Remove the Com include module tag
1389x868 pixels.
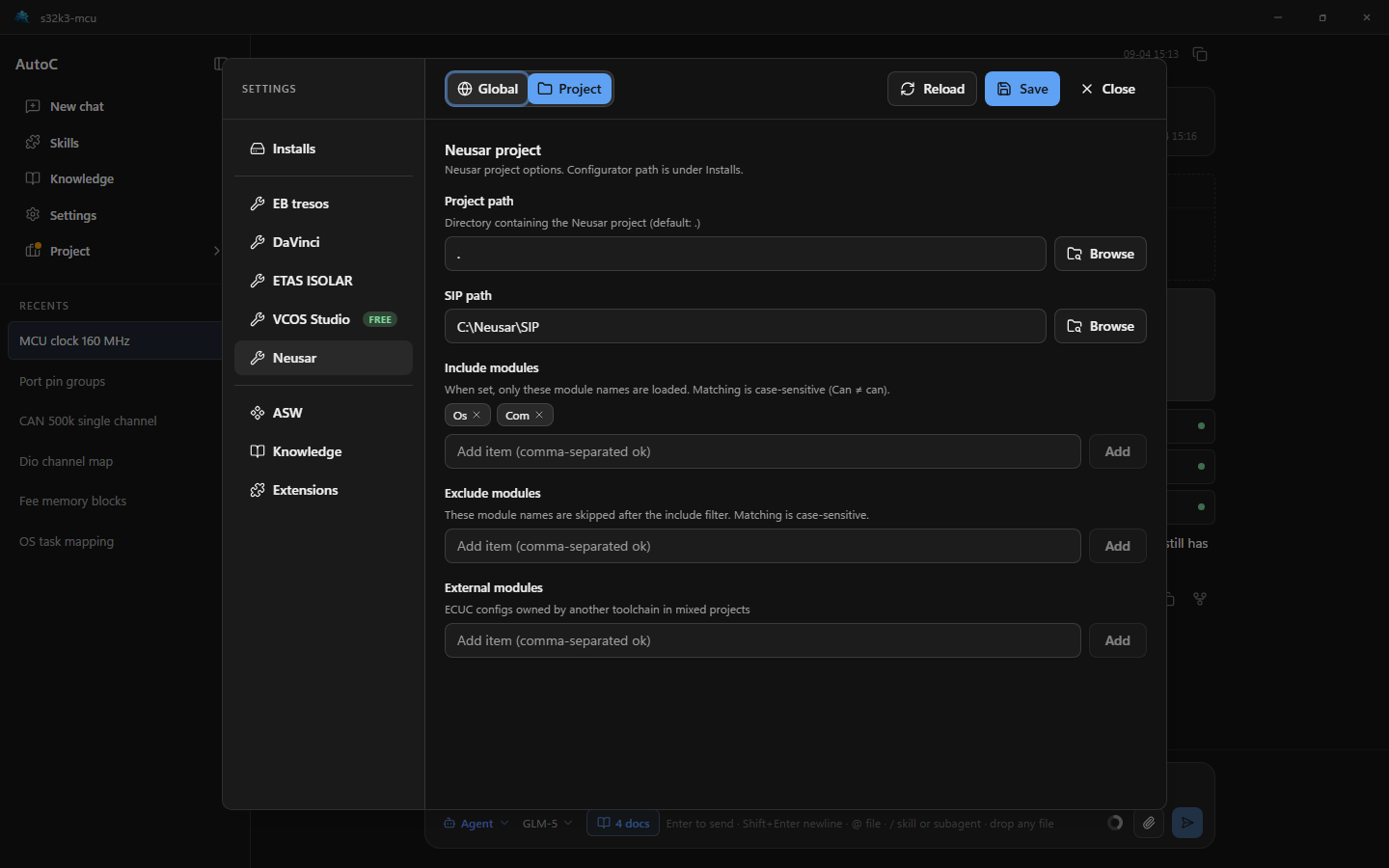[x=539, y=416]
